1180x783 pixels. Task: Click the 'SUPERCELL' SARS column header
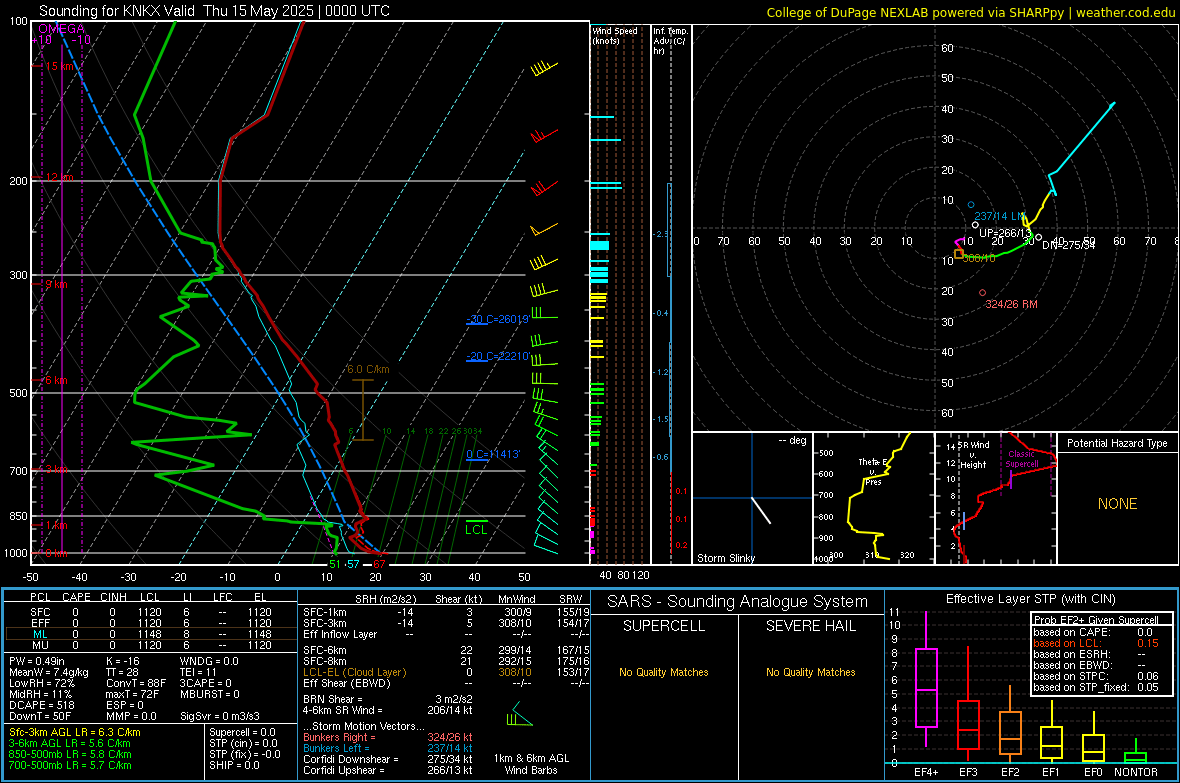664,626
